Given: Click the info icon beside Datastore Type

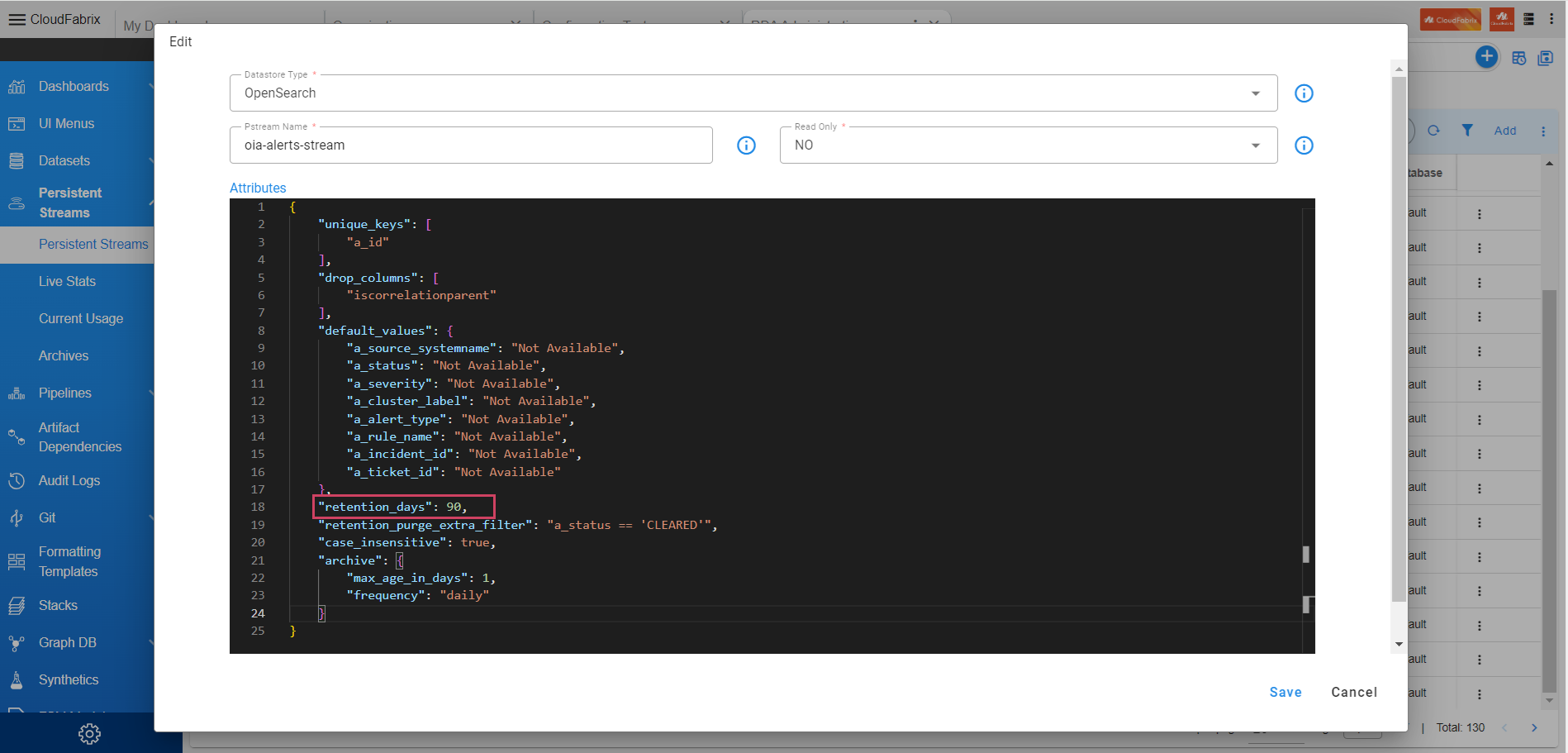Looking at the screenshot, I should (1304, 93).
